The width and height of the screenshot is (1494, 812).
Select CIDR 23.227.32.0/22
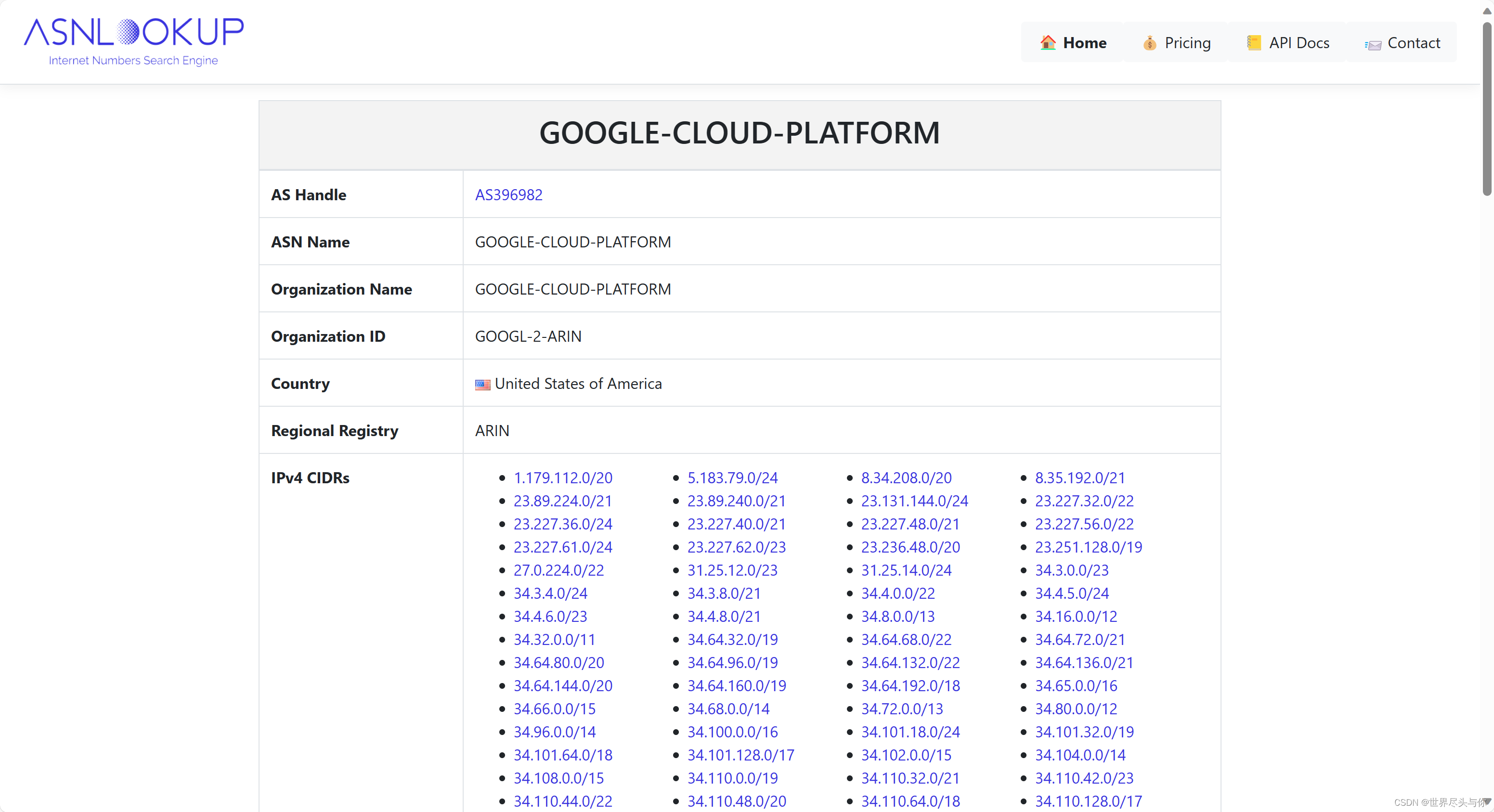pyautogui.click(x=1084, y=501)
